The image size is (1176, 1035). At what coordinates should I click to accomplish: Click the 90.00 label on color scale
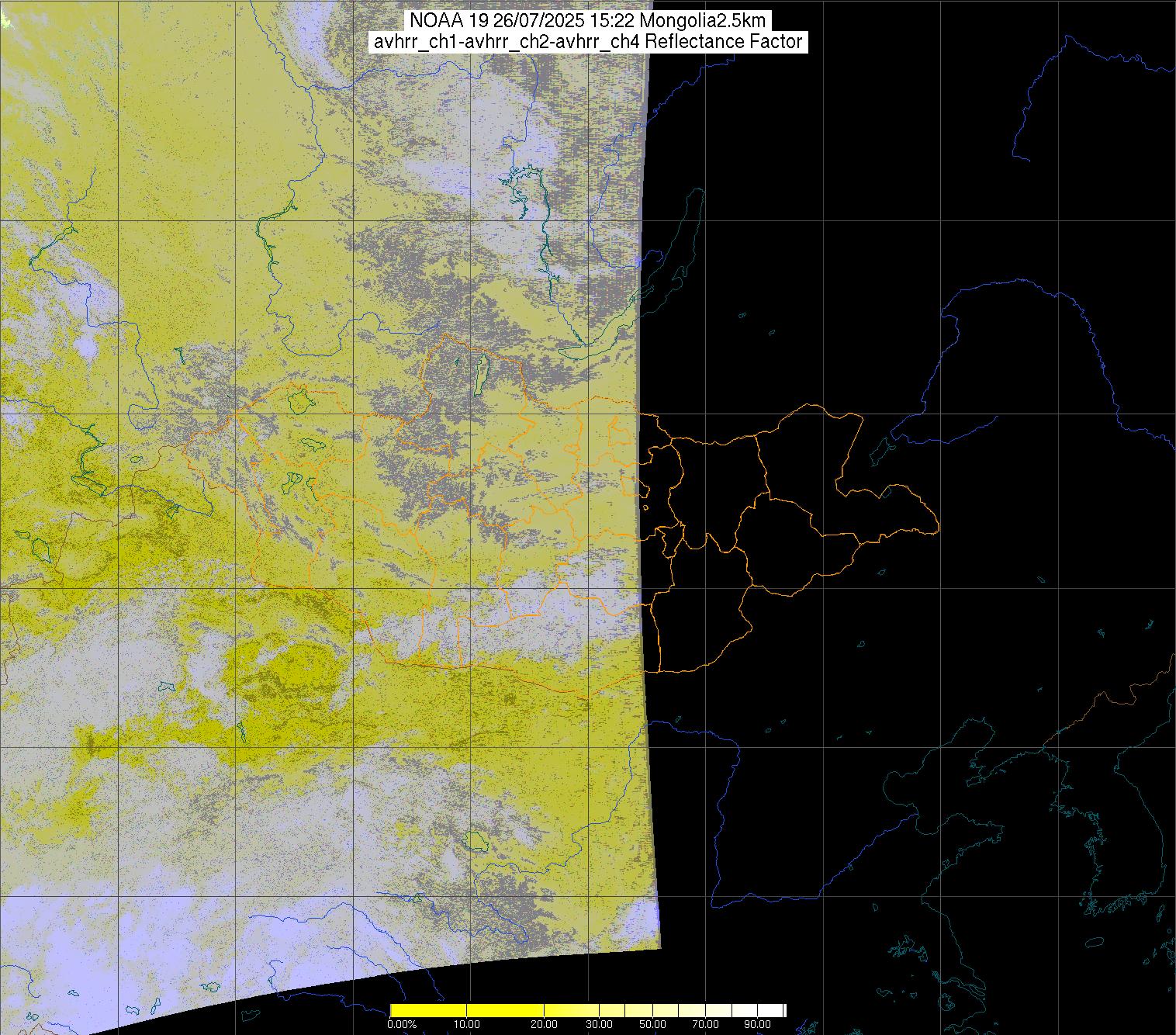coord(758,1025)
